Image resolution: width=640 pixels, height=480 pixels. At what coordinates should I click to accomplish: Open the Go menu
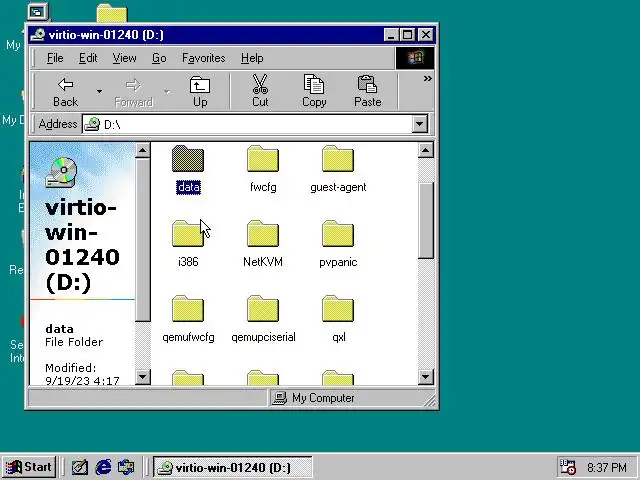(x=159, y=58)
